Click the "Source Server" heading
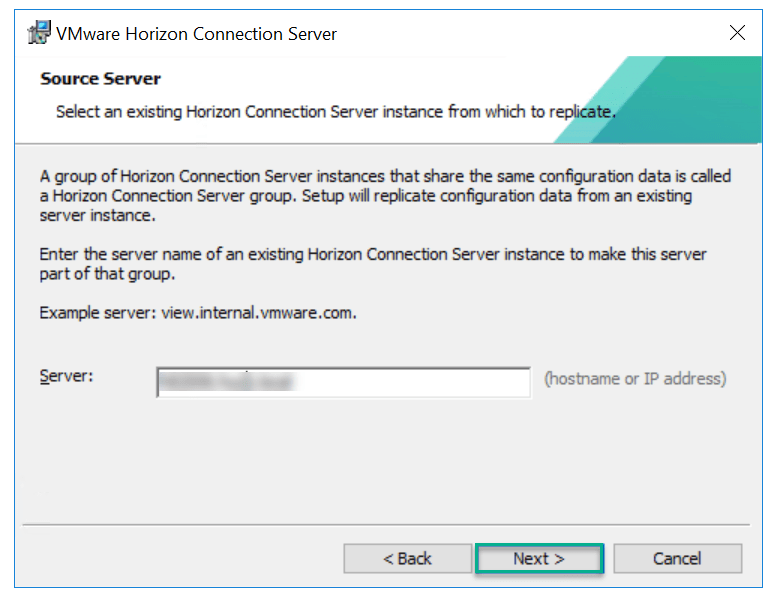 100,79
